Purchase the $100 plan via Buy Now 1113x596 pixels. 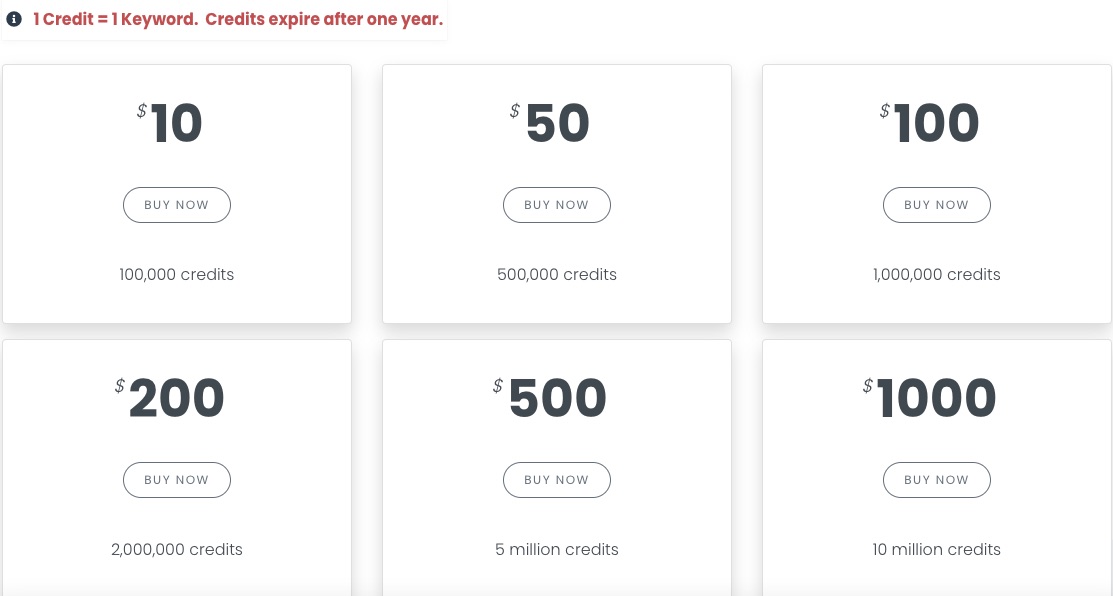click(936, 205)
